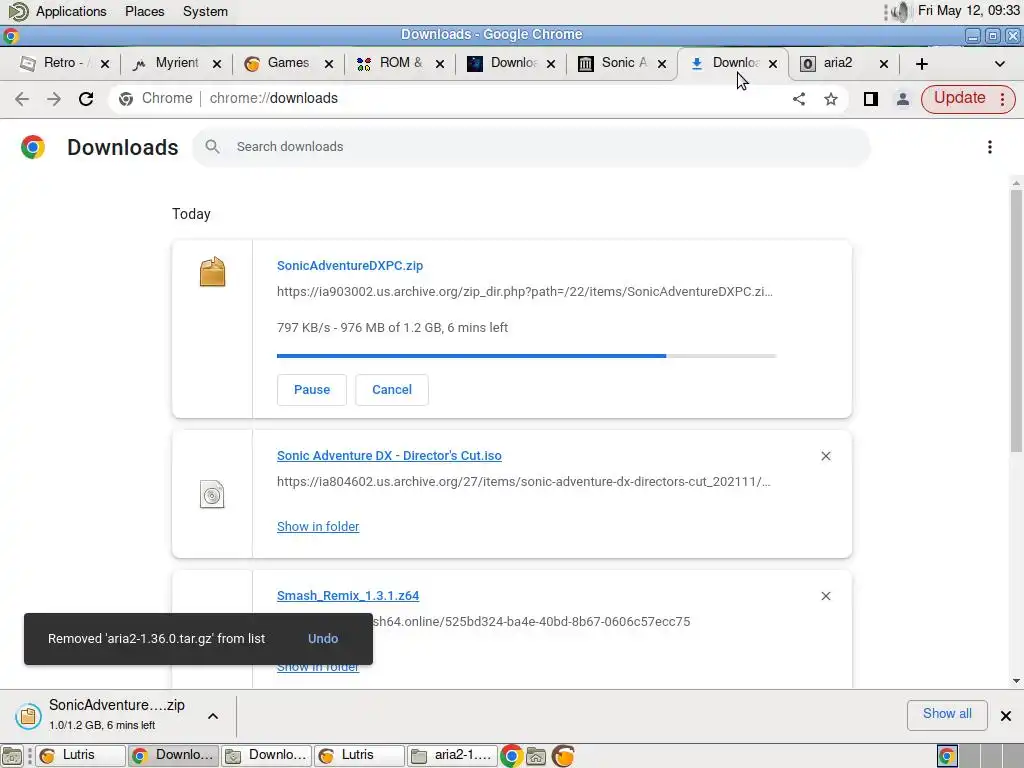Viewport: 1024px width, 768px height.
Task: Remove Smash_Remix_1.3.1.z64 from list
Action: pos(825,596)
